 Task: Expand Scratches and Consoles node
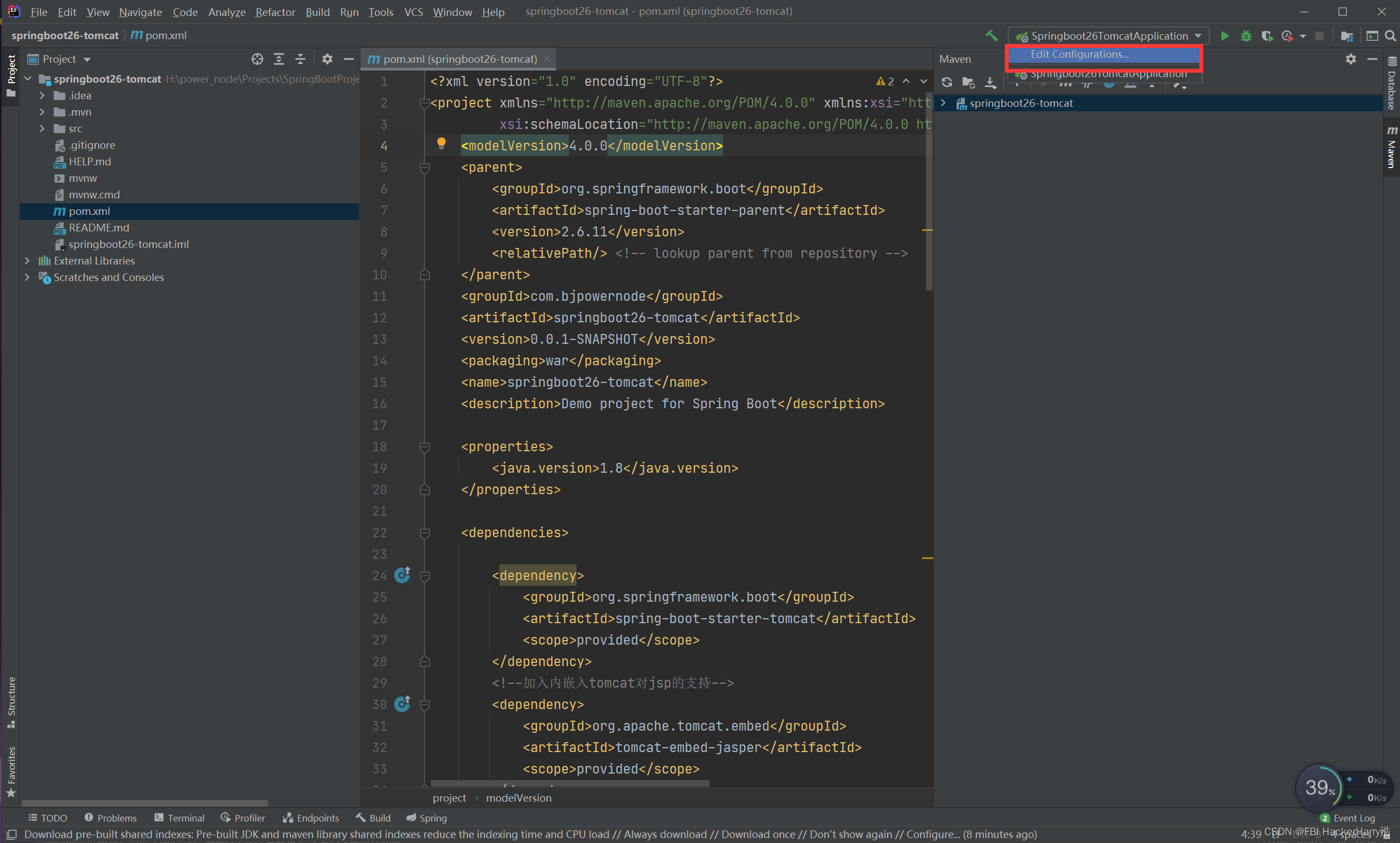[27, 277]
